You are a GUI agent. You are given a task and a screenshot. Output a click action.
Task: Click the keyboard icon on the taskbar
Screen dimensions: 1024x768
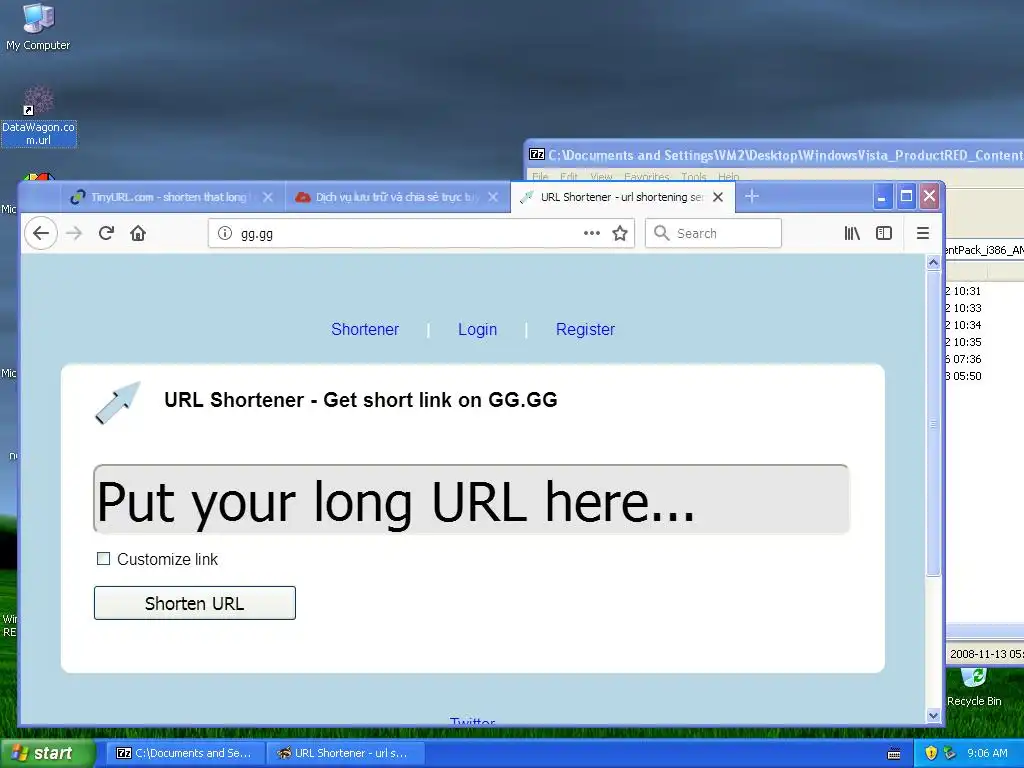894,754
